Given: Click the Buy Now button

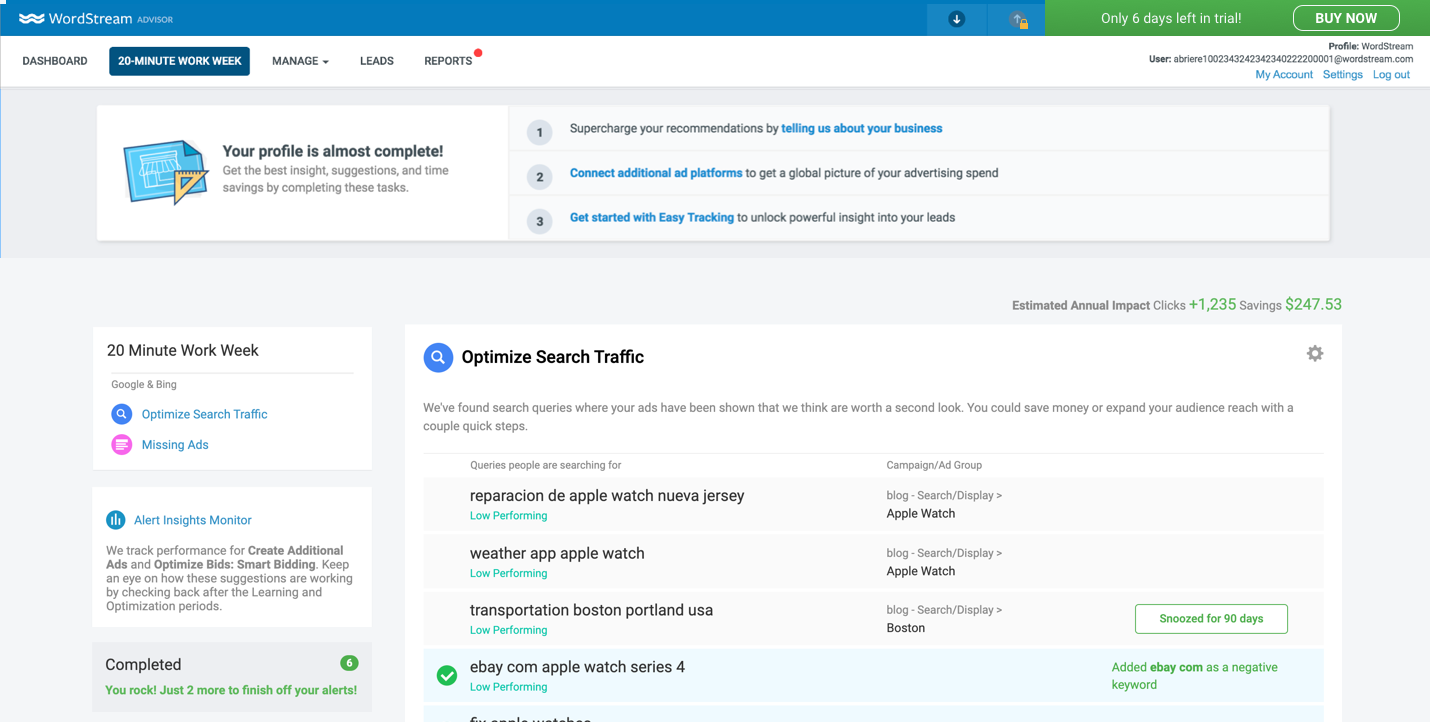Looking at the screenshot, I should pos(1346,18).
